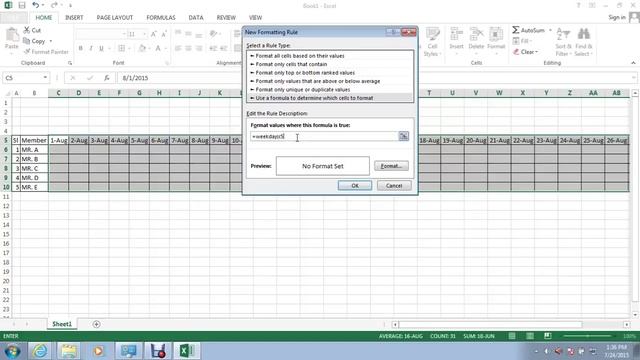Open the Name Box dropdown arrow
The width and height of the screenshot is (640, 360).
(45, 78)
